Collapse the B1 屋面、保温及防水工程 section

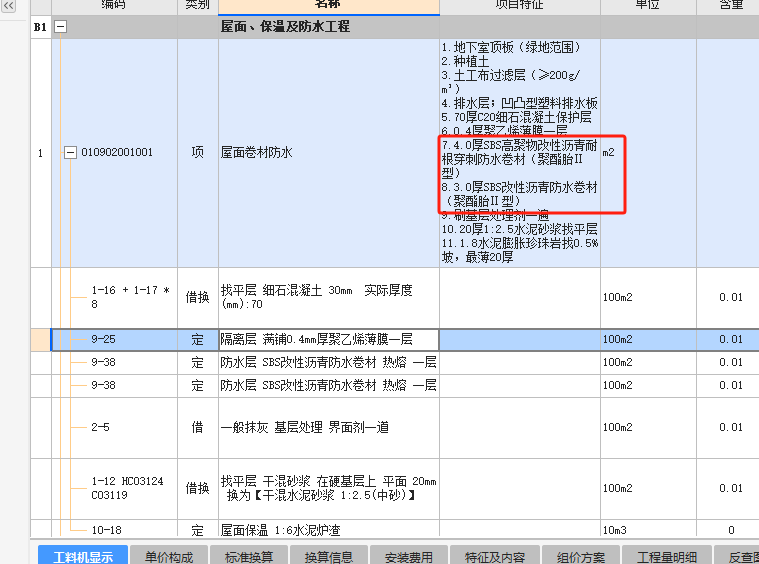tap(61, 27)
